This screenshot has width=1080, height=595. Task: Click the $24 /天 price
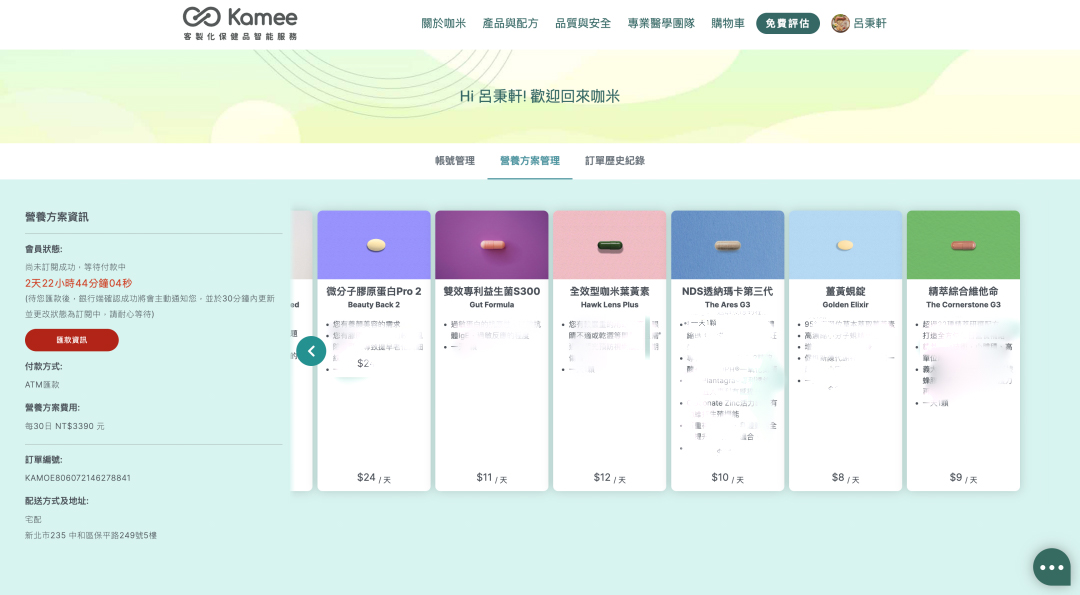pyautogui.click(x=374, y=478)
